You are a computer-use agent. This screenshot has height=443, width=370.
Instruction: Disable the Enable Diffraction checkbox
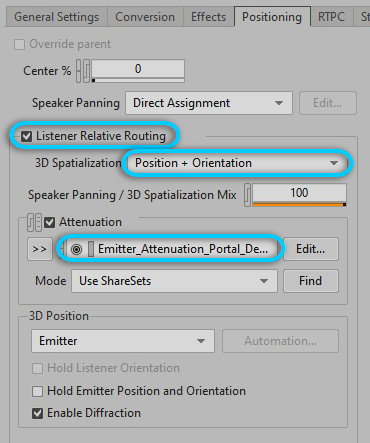pyautogui.click(x=37, y=413)
